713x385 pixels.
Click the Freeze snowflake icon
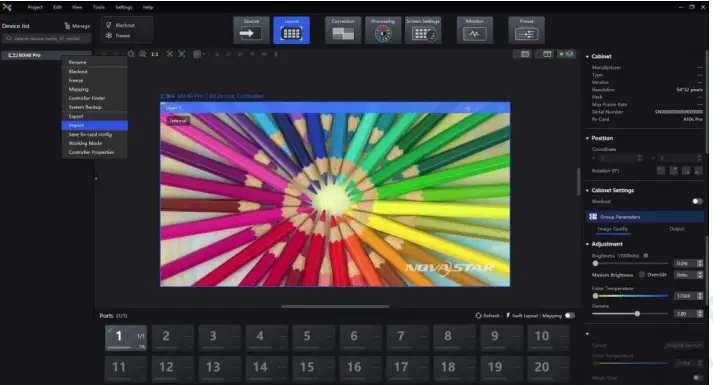click(109, 35)
